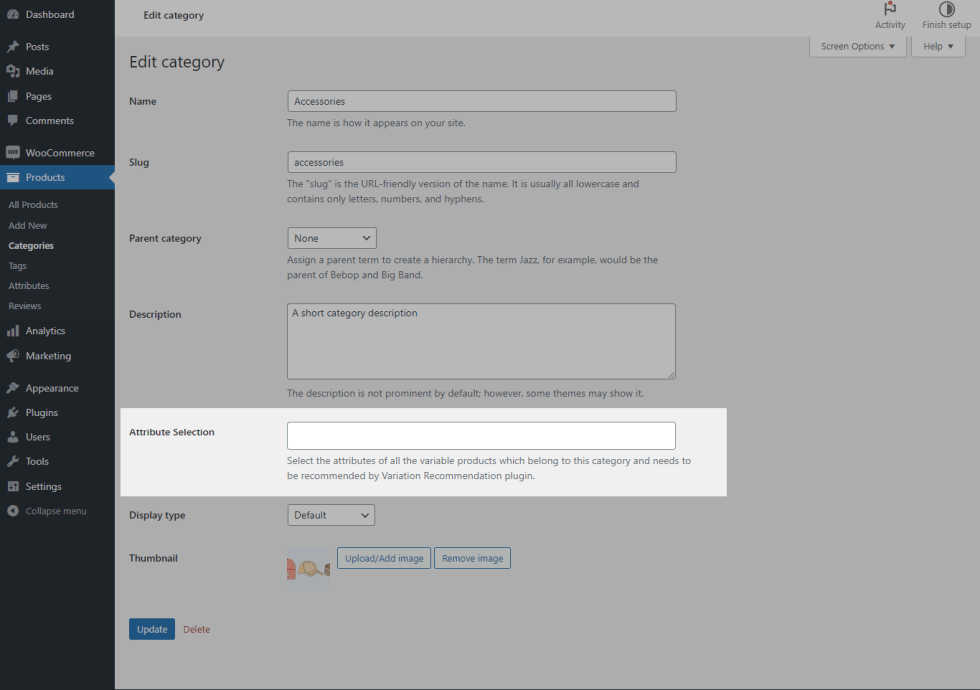This screenshot has height=690, width=980.
Task: Click into the Description textarea
Action: pyautogui.click(x=481, y=341)
